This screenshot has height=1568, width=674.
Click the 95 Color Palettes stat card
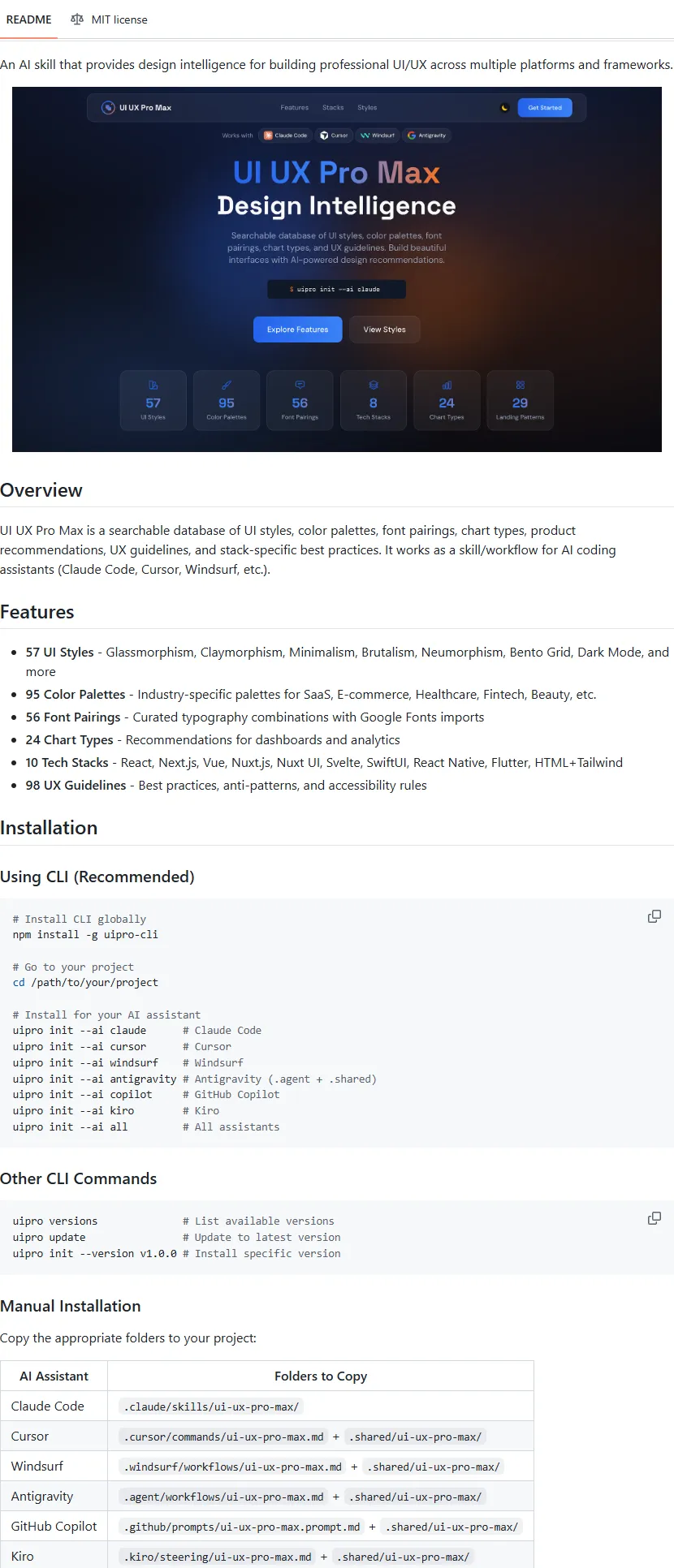[227, 401]
